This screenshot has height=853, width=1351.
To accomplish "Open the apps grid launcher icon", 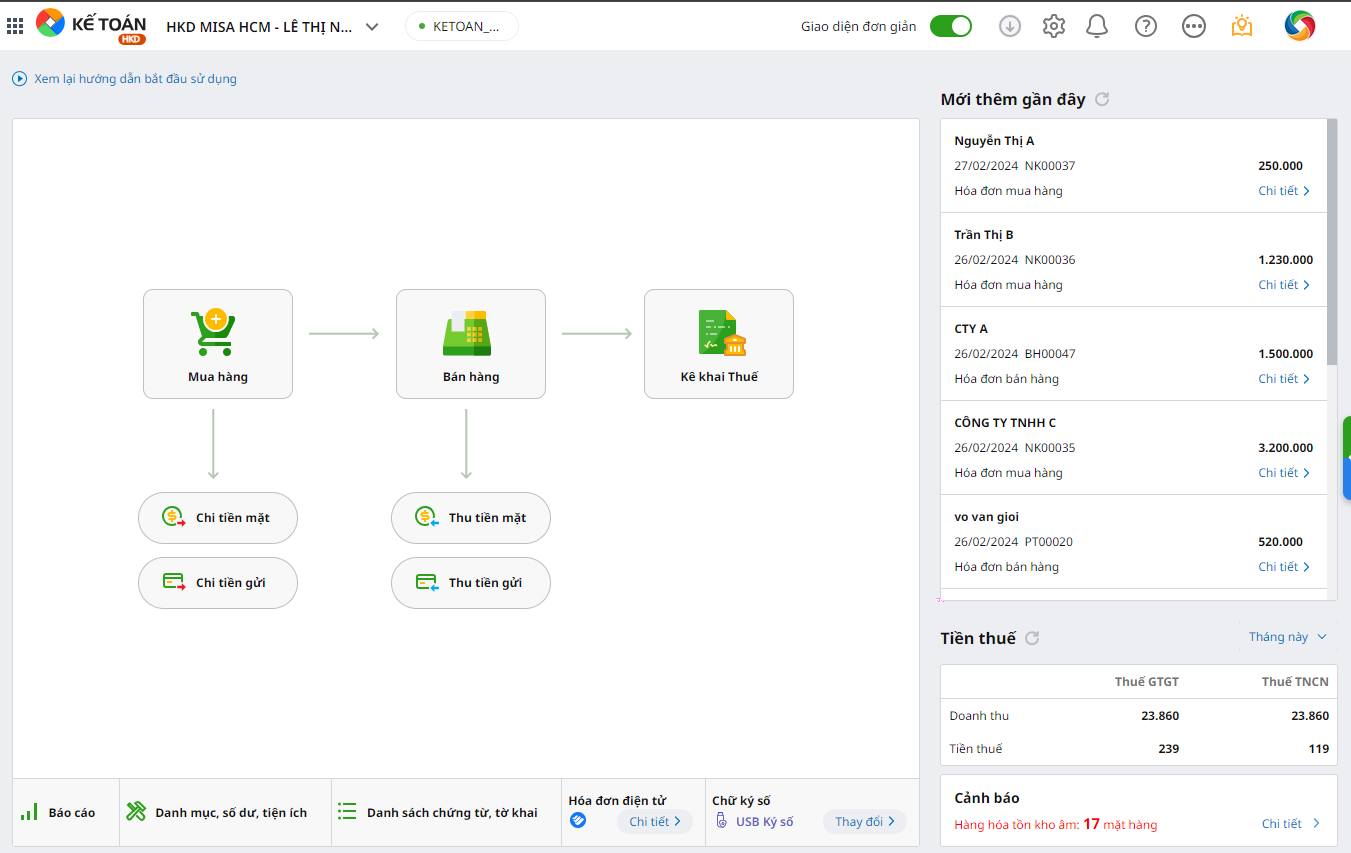I will 15,26.
